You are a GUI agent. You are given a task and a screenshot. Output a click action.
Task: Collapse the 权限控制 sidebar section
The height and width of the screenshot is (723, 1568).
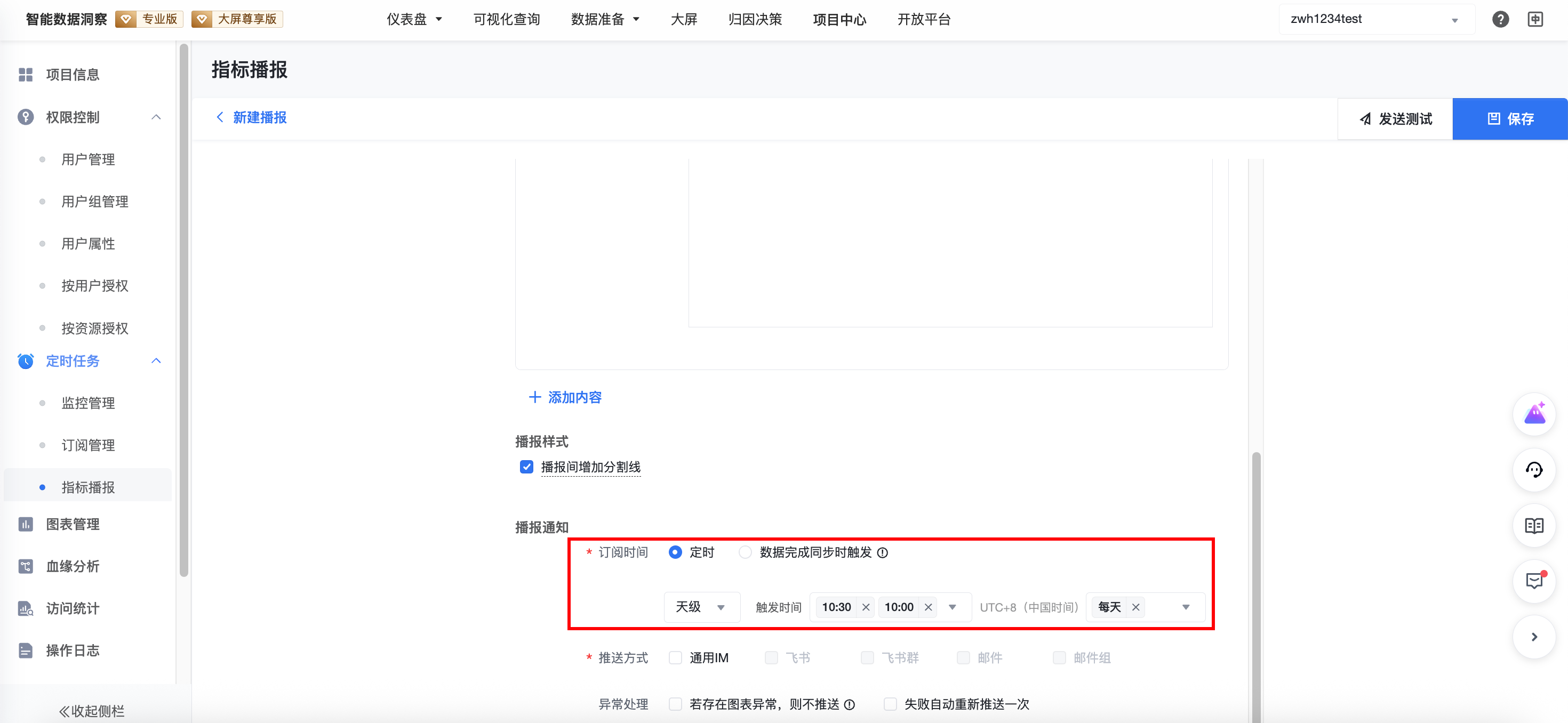tap(156, 117)
